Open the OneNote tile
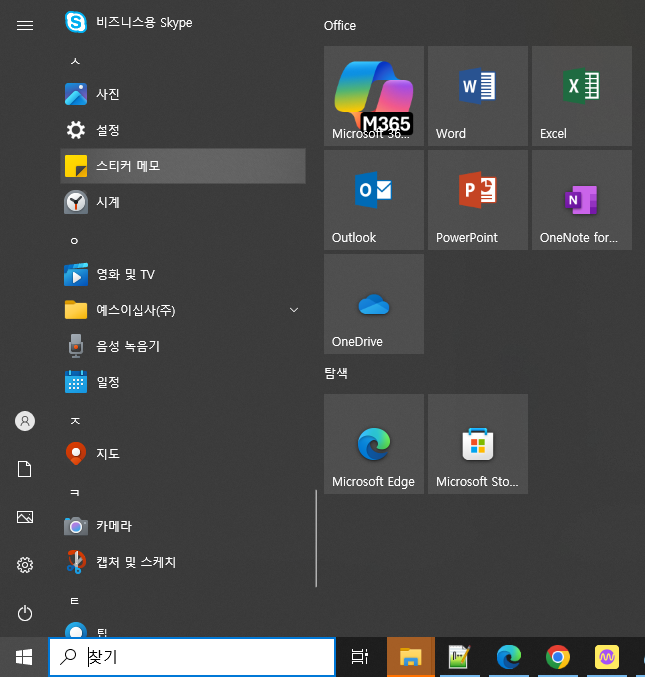Viewport: 645px width, 677px height. [582, 200]
